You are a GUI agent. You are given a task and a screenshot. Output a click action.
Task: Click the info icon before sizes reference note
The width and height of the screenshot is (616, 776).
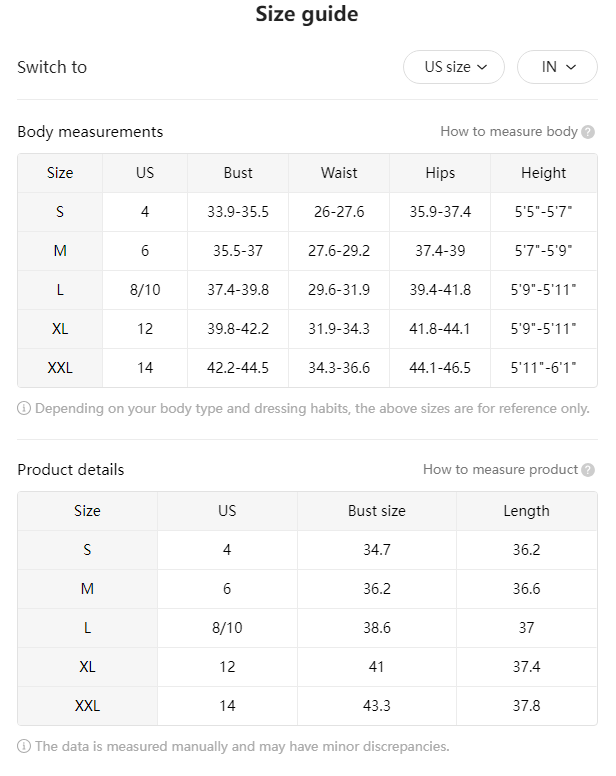pos(24,408)
